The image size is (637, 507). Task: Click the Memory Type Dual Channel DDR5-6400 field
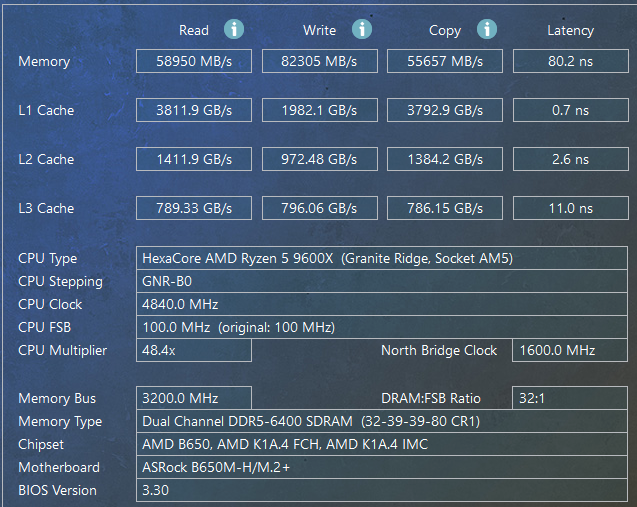click(x=382, y=421)
